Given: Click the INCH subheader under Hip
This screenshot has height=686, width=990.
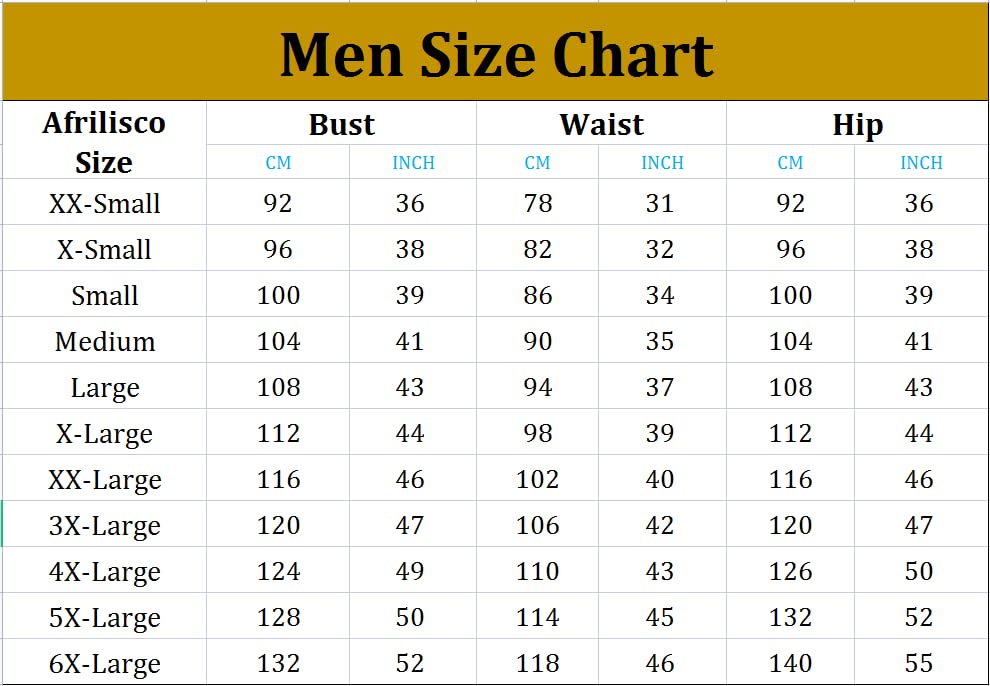Looking at the screenshot, I should coord(920,163).
